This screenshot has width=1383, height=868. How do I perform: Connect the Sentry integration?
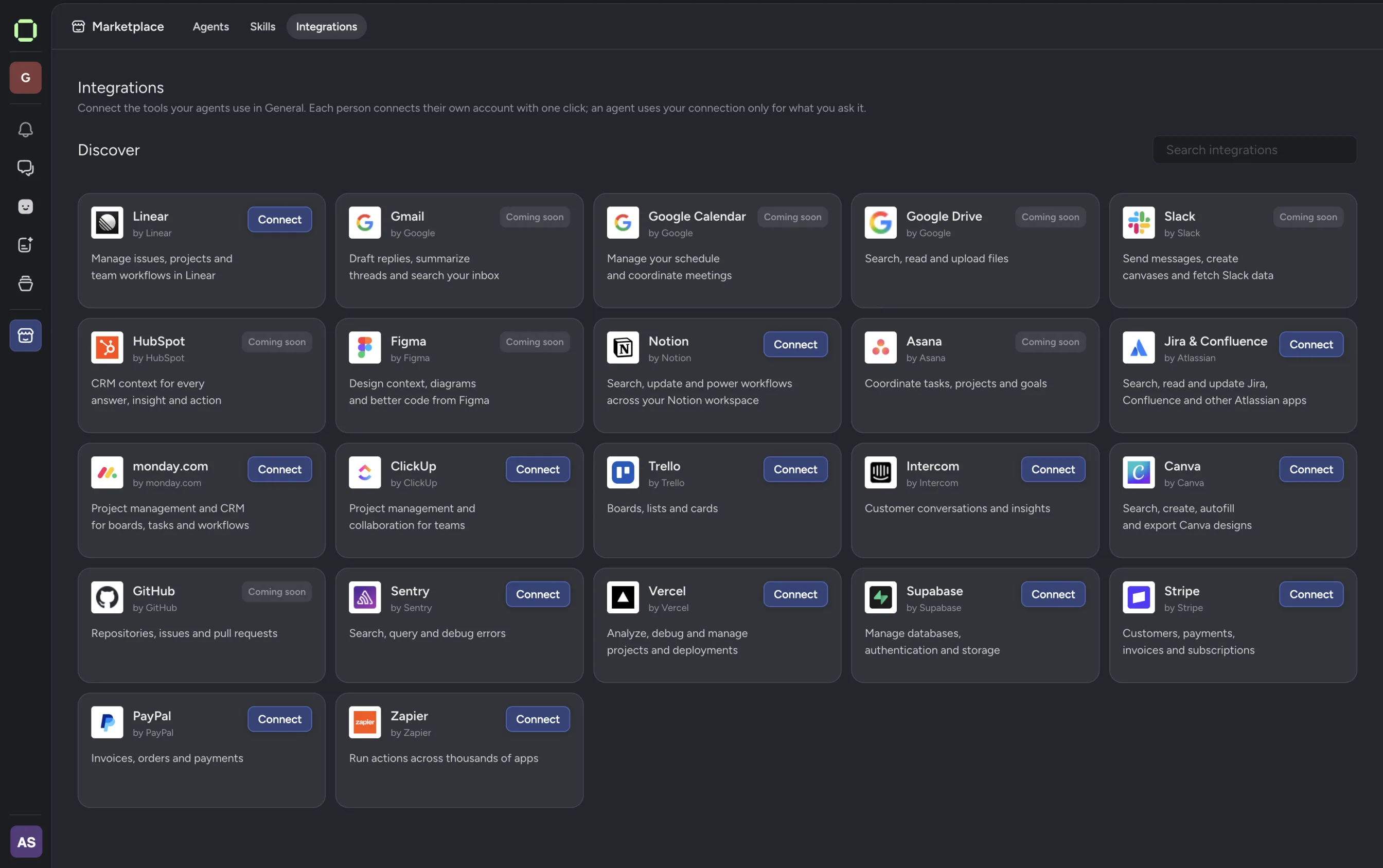tap(537, 594)
